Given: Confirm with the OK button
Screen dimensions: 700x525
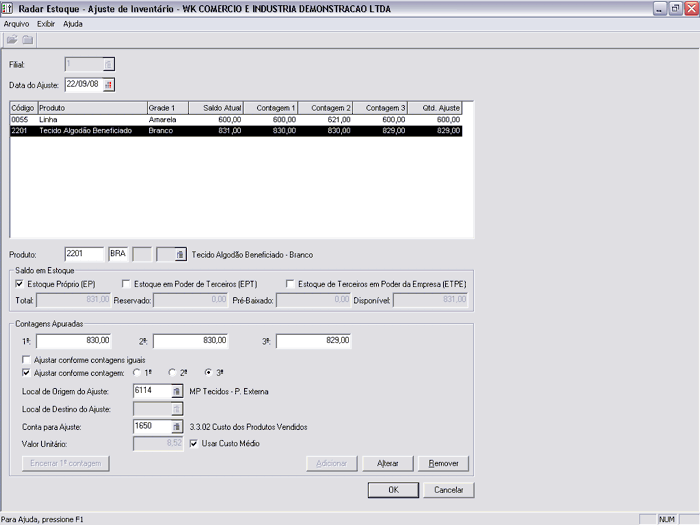Looking at the screenshot, I should click(x=393, y=490).
